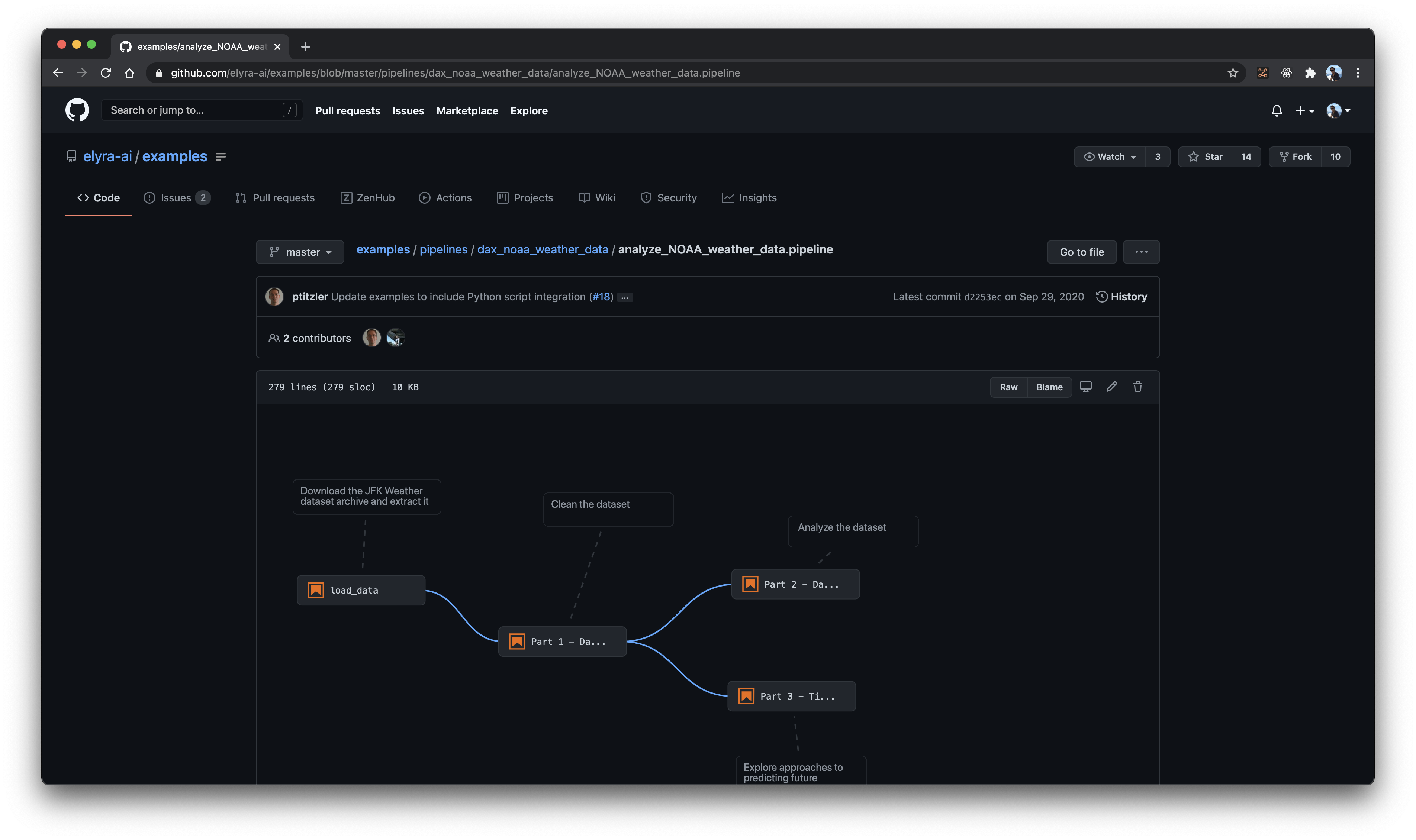The width and height of the screenshot is (1416, 840).
Task: Open the create new plus menu
Action: point(1304,111)
